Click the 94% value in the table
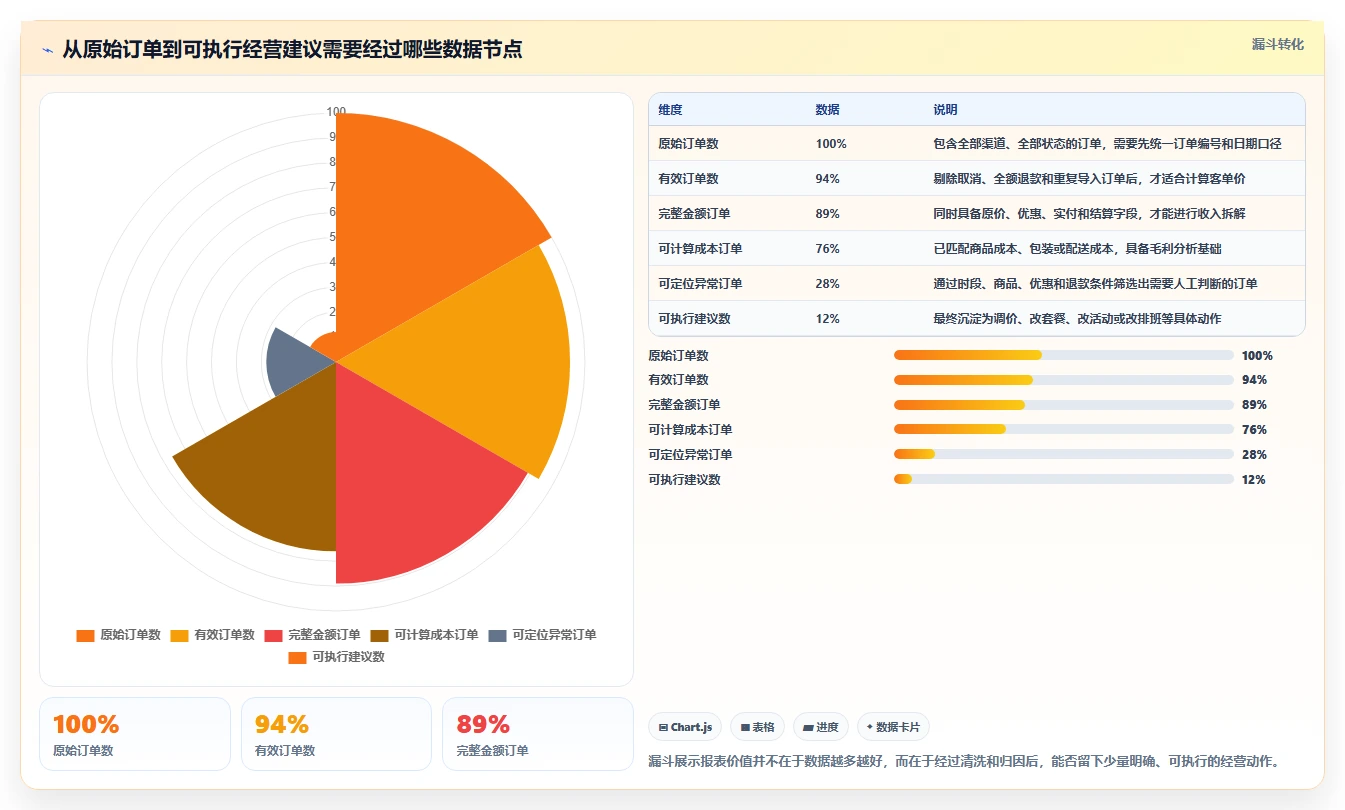Screen dimensions: 1345x810 827,179
